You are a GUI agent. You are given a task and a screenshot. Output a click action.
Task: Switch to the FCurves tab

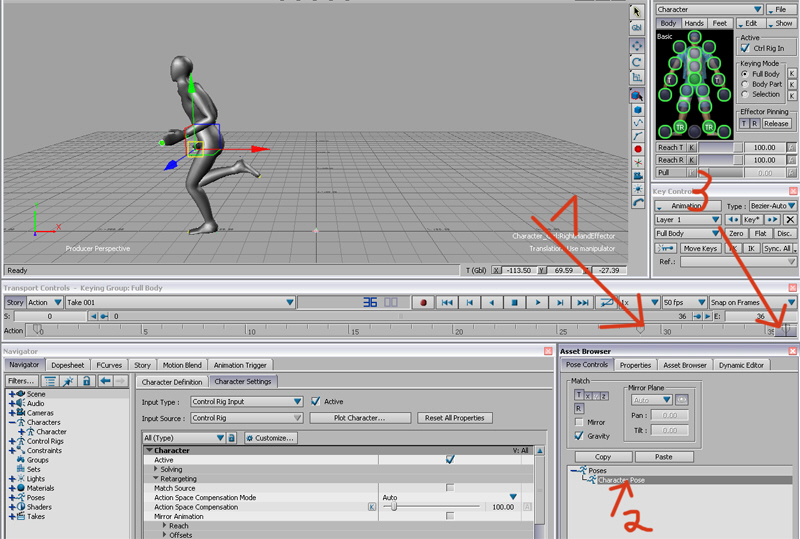[108, 365]
